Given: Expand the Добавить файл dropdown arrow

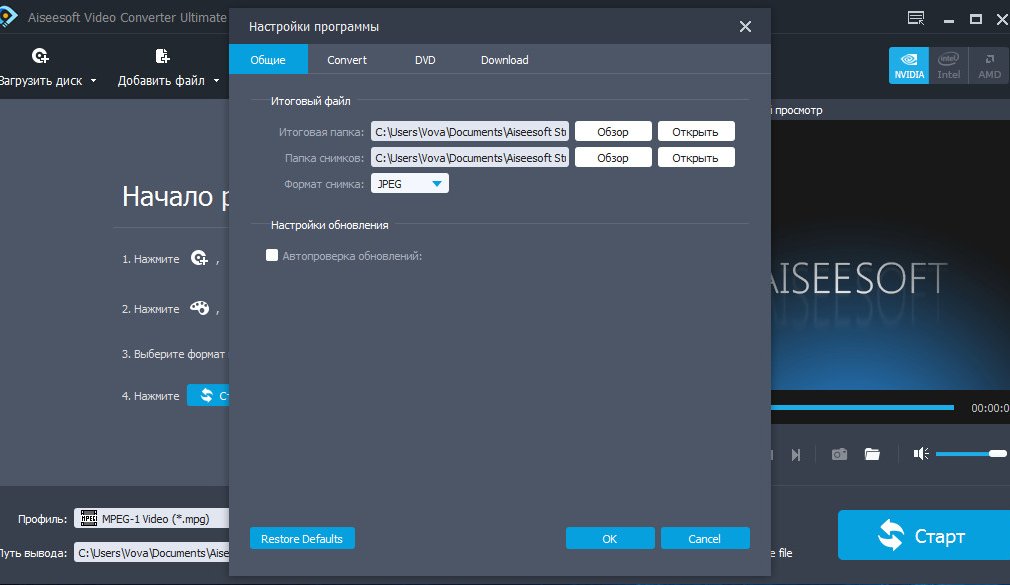Looking at the screenshot, I should 216,81.
